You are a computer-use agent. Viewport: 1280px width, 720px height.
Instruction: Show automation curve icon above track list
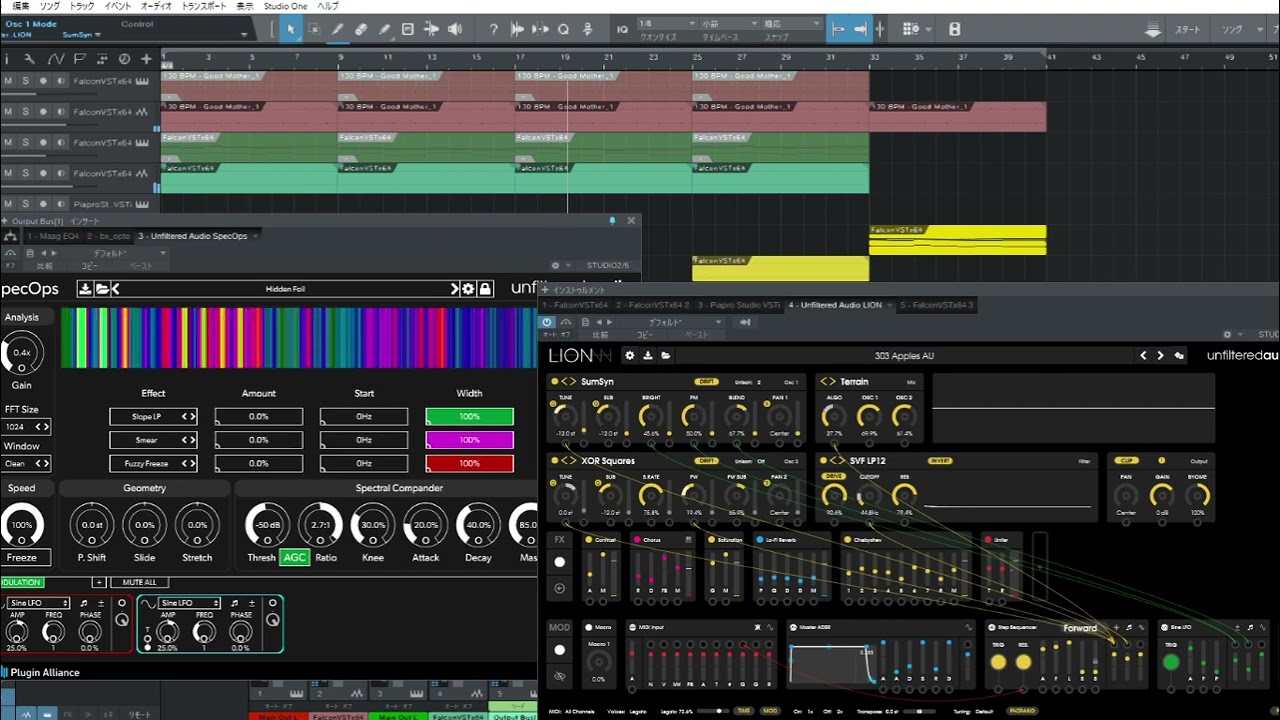(58, 59)
